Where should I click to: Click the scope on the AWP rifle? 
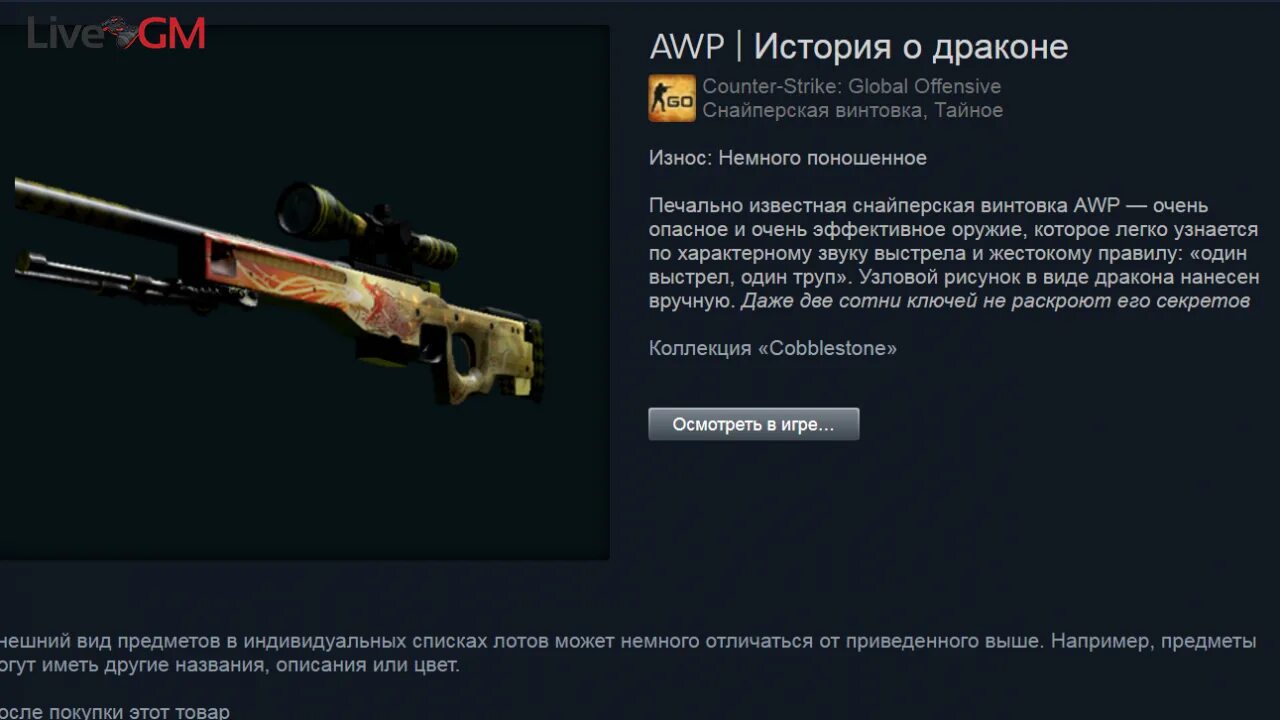(366, 222)
